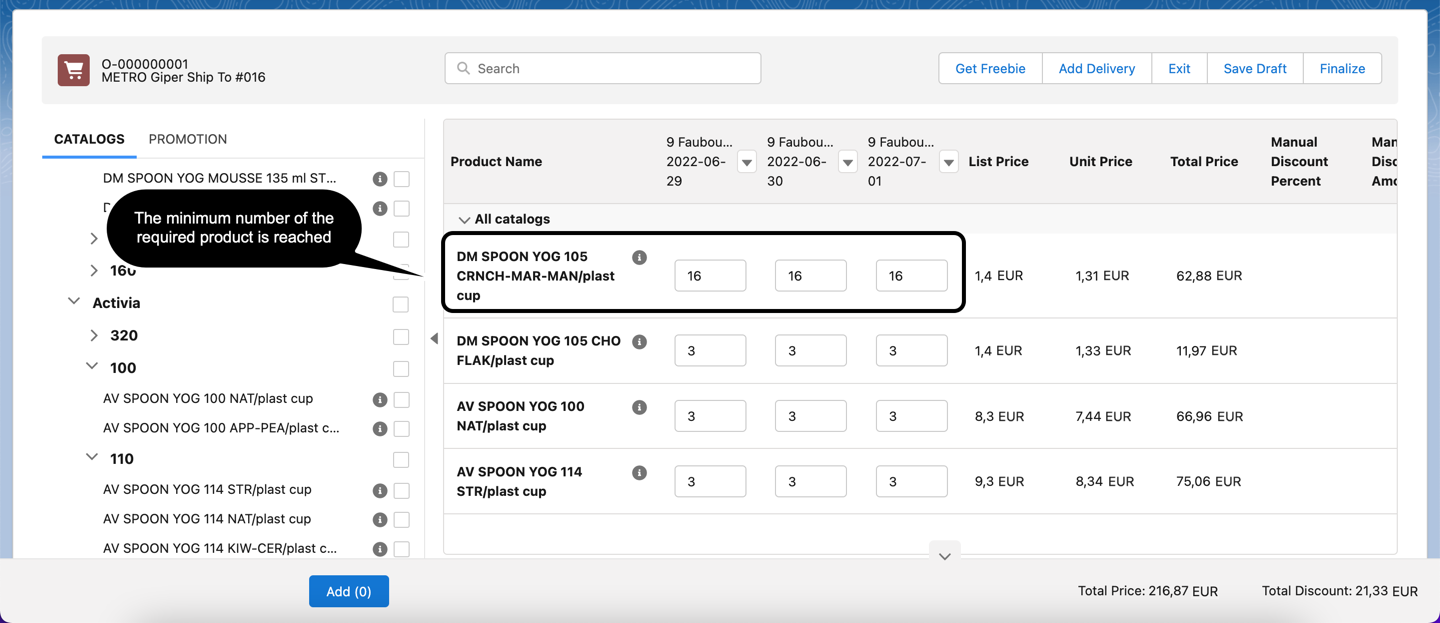
Task: Click the Get Freebie button
Action: tap(990, 69)
